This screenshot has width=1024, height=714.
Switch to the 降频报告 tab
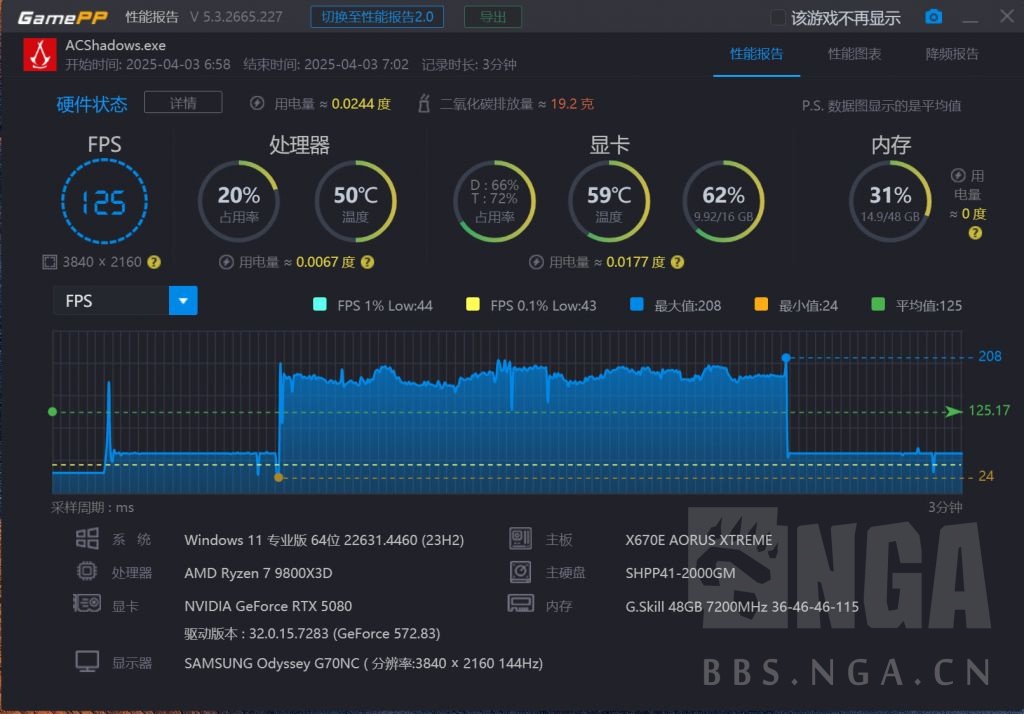click(x=951, y=55)
